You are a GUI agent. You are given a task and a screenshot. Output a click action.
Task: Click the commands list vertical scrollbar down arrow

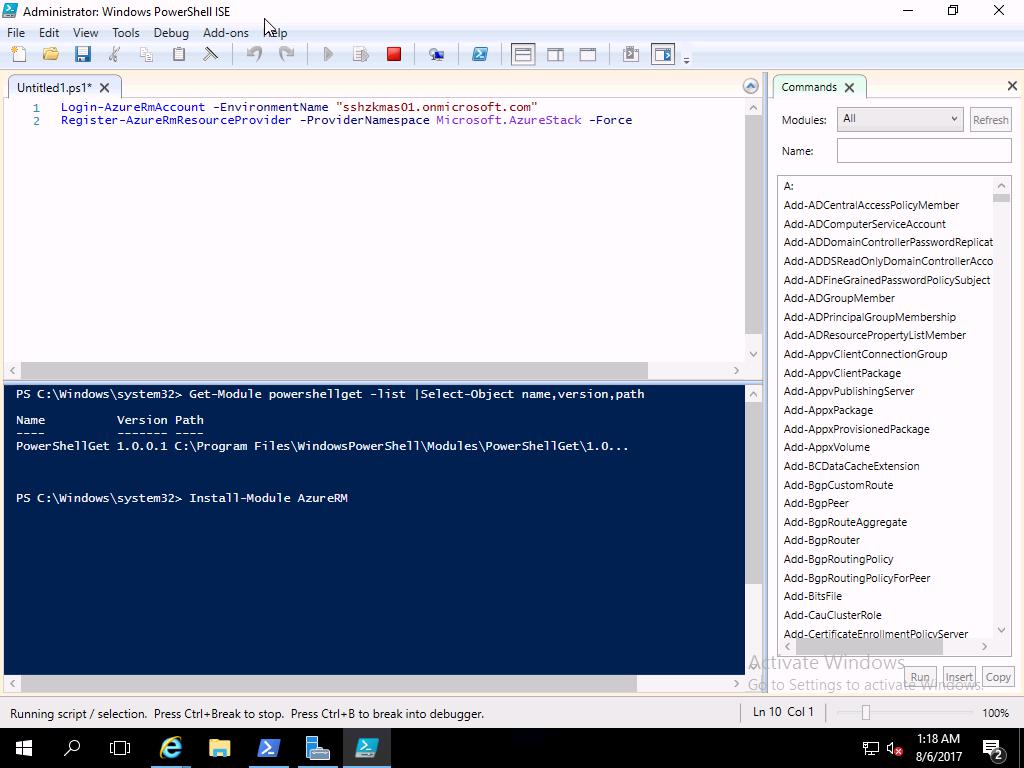pyautogui.click(x=1001, y=630)
